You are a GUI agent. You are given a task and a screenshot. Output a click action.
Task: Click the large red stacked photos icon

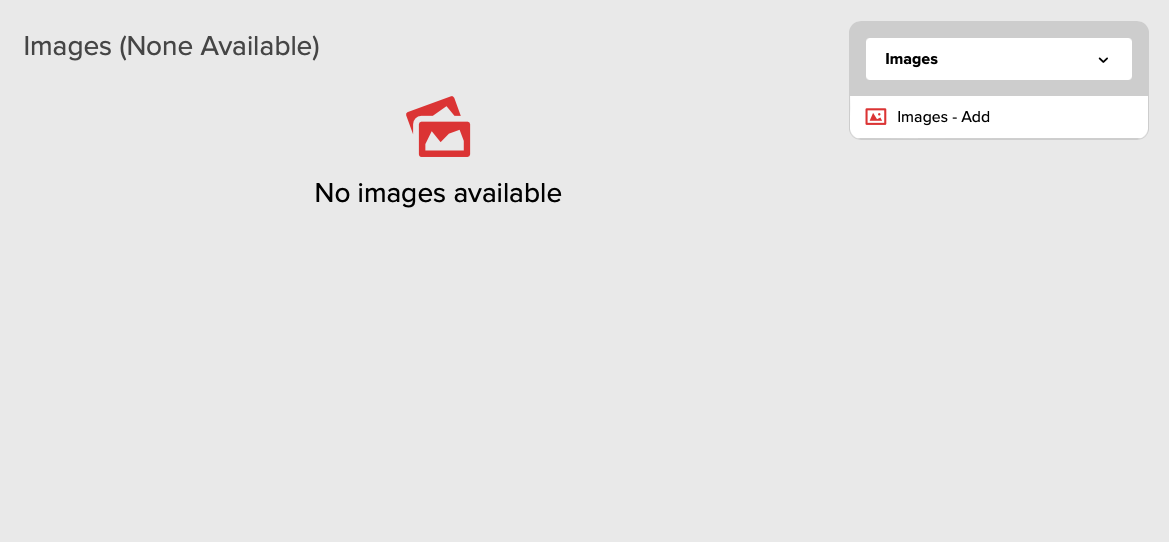(x=438, y=127)
